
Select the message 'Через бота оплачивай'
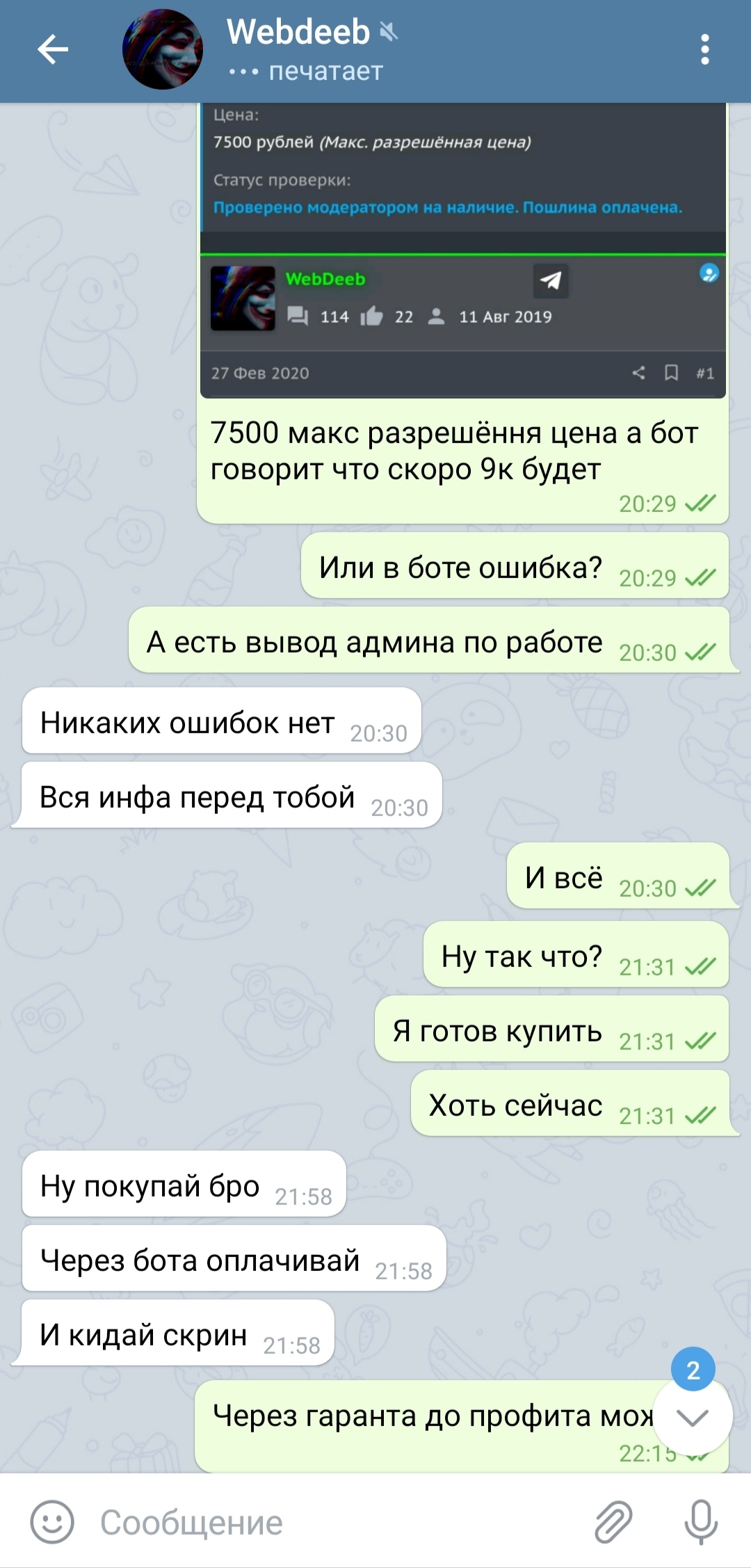(x=234, y=1258)
